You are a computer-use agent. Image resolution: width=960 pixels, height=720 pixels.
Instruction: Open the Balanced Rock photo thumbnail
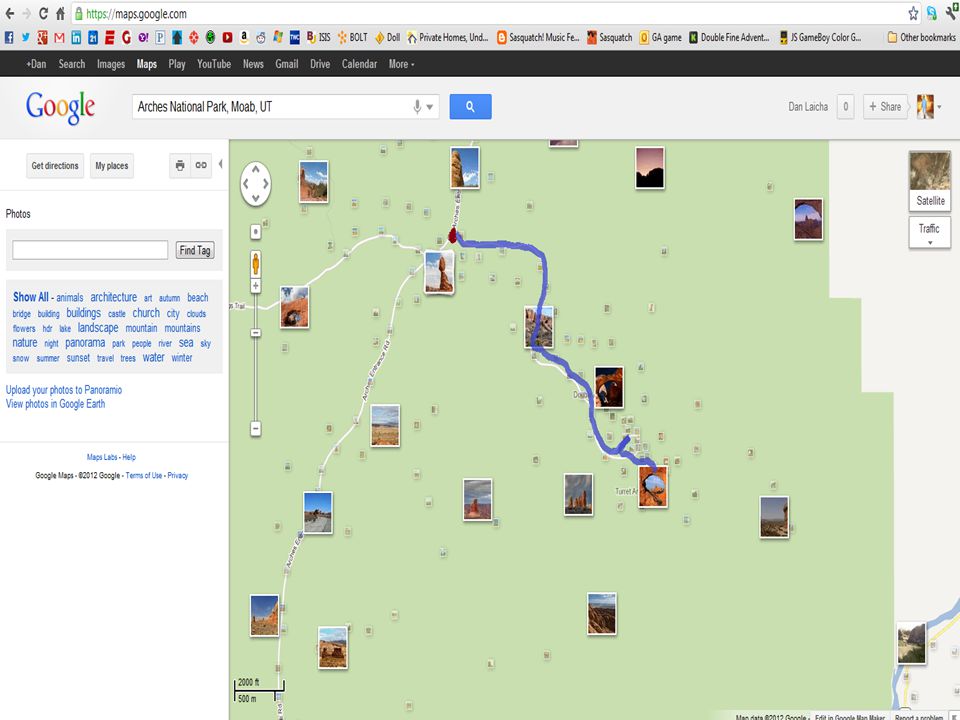(x=440, y=272)
